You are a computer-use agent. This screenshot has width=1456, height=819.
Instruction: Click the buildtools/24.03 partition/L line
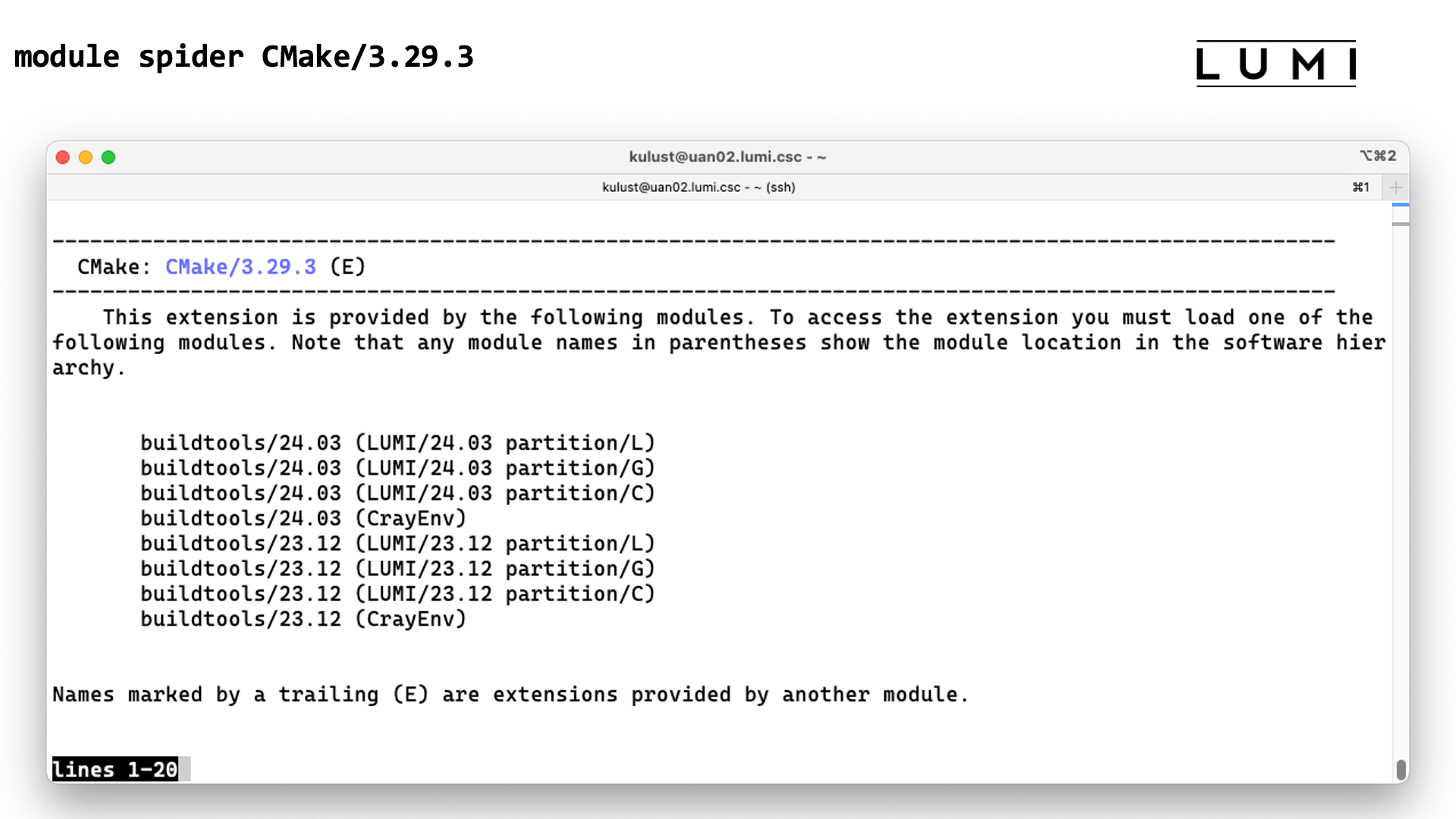pyautogui.click(x=397, y=443)
